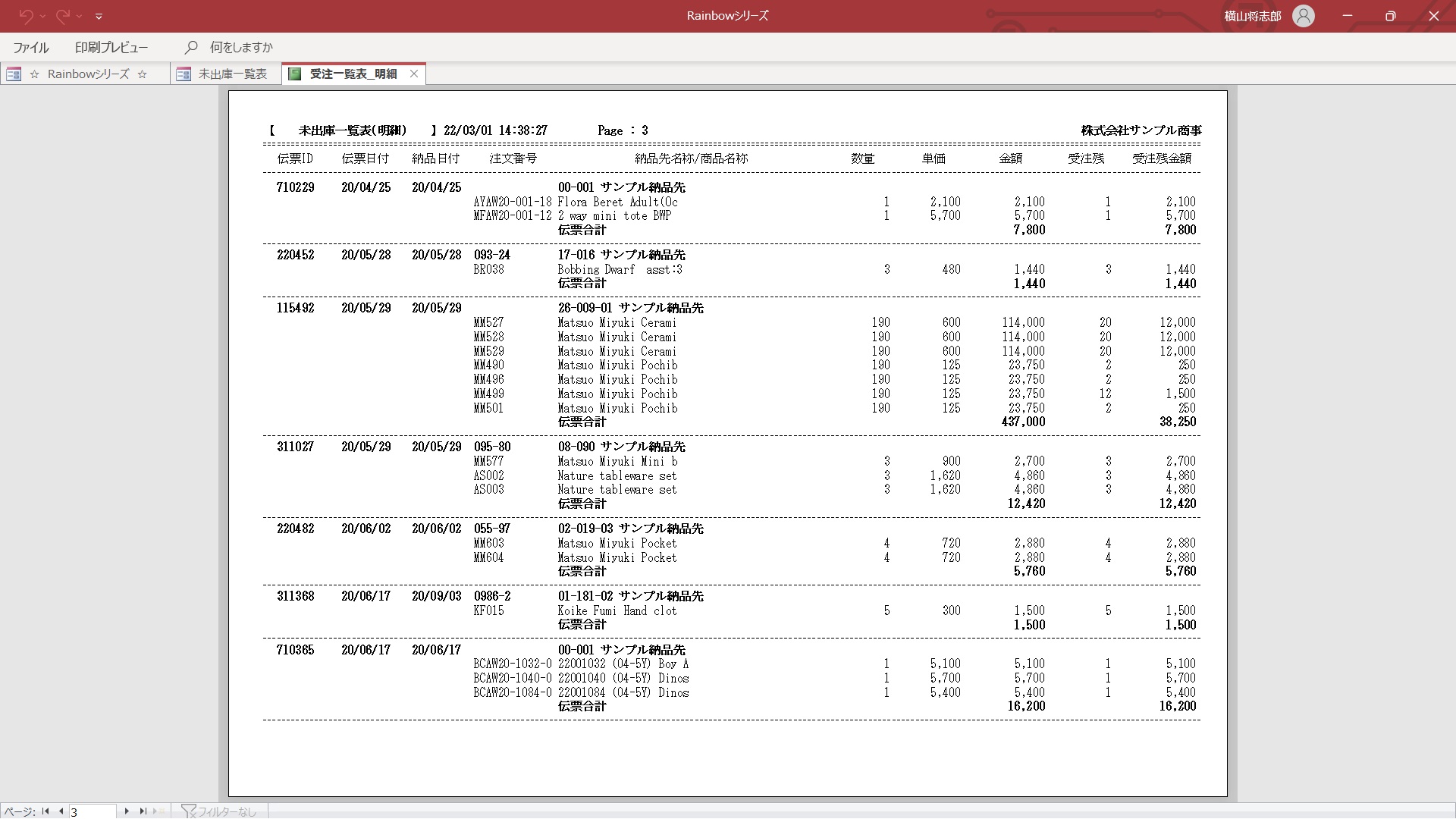Click the フィルターなし filter button
1456x819 pixels.
point(226,811)
